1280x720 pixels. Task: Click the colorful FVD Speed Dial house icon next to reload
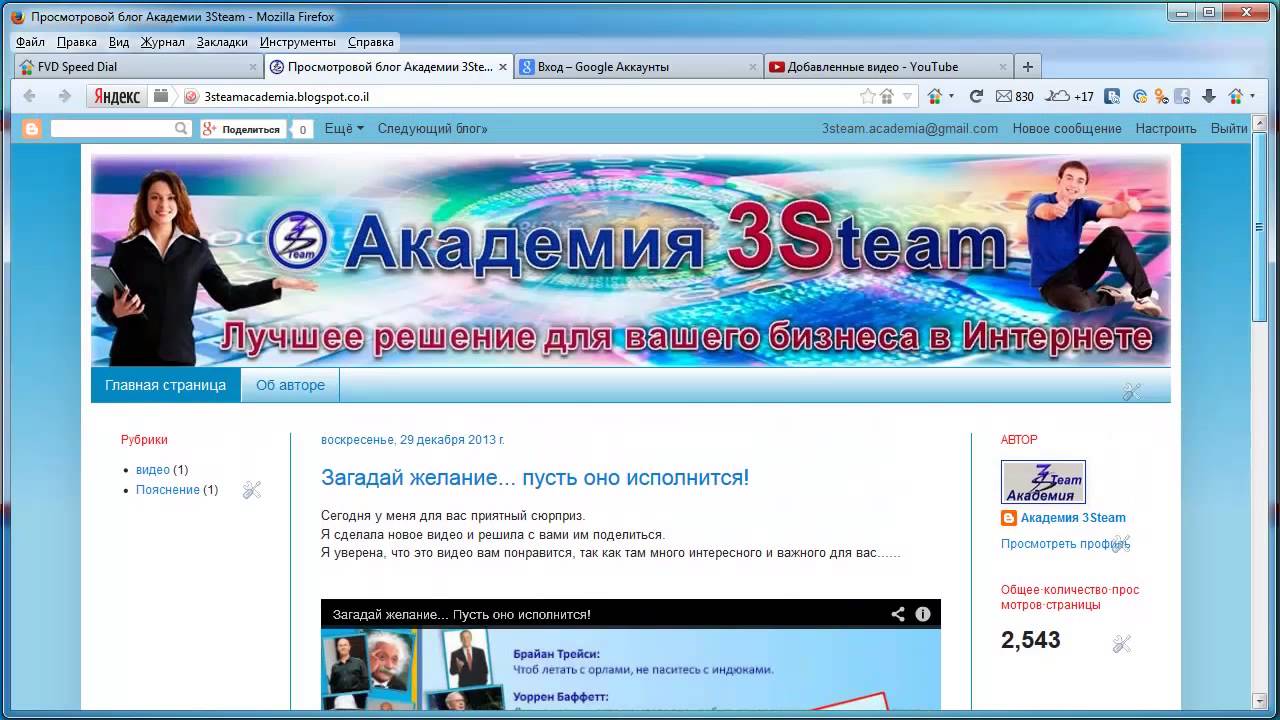tap(936, 96)
